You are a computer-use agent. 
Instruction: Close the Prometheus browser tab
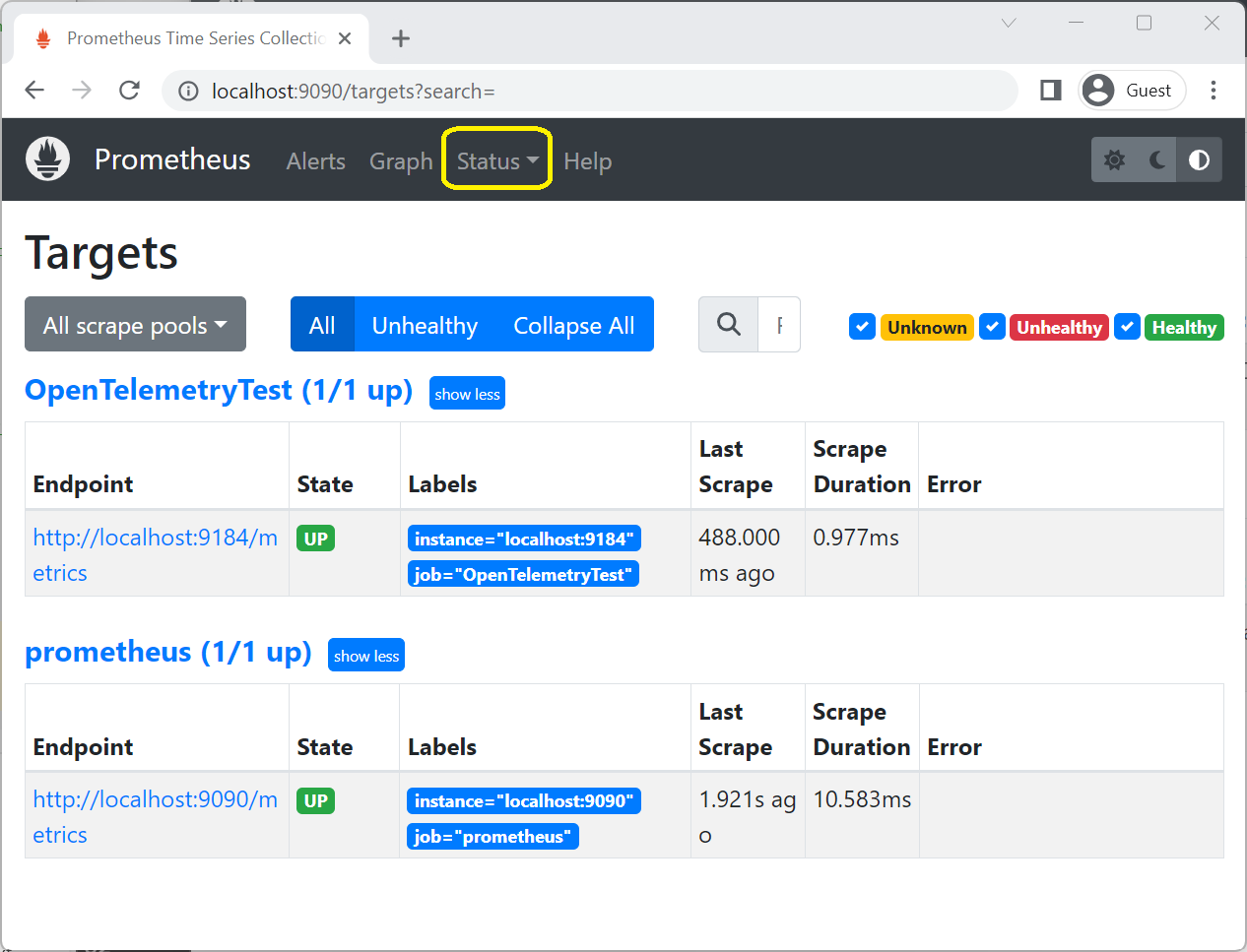coord(345,38)
